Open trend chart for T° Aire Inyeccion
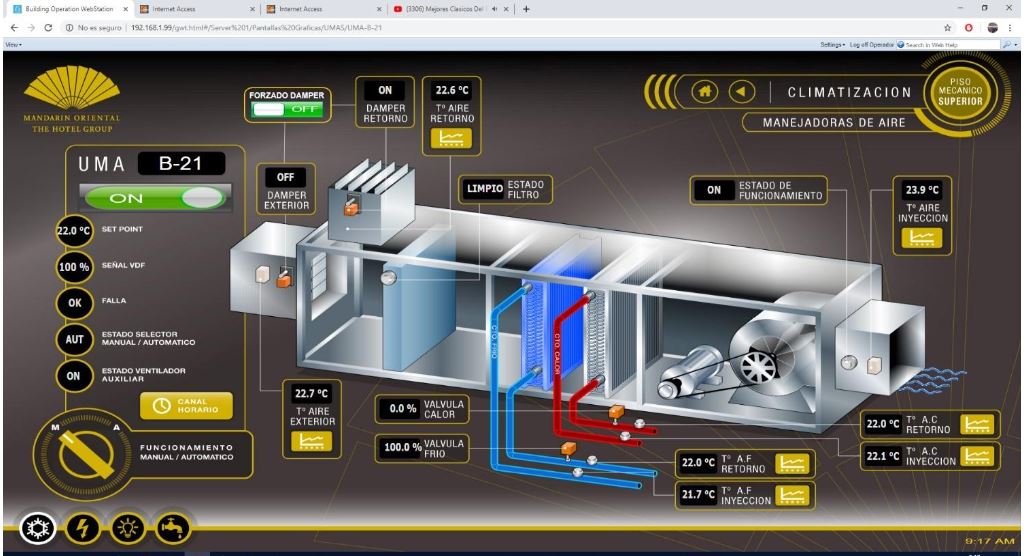 point(921,236)
